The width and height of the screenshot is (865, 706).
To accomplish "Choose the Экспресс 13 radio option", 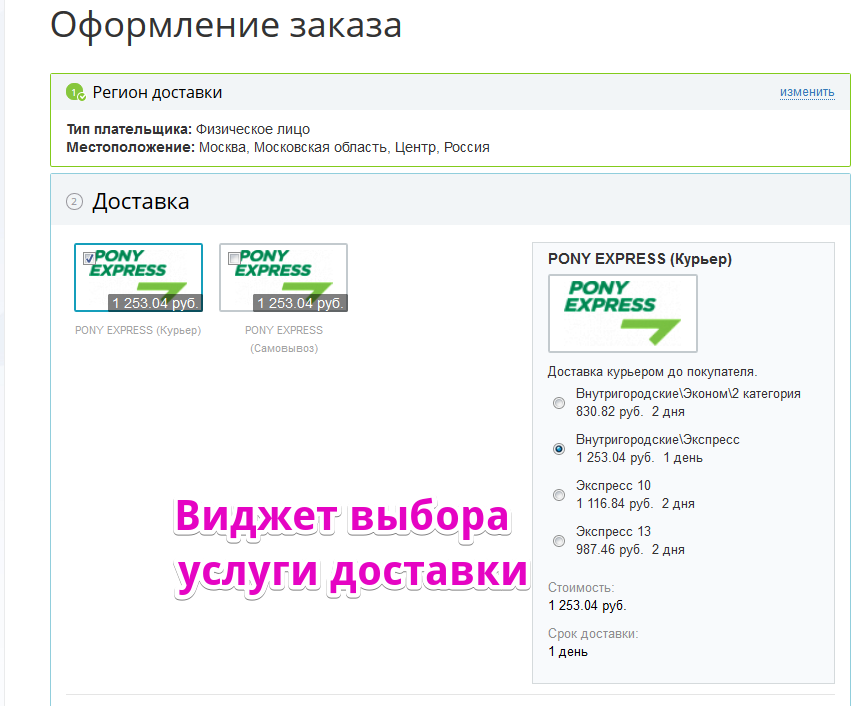I will (559, 541).
